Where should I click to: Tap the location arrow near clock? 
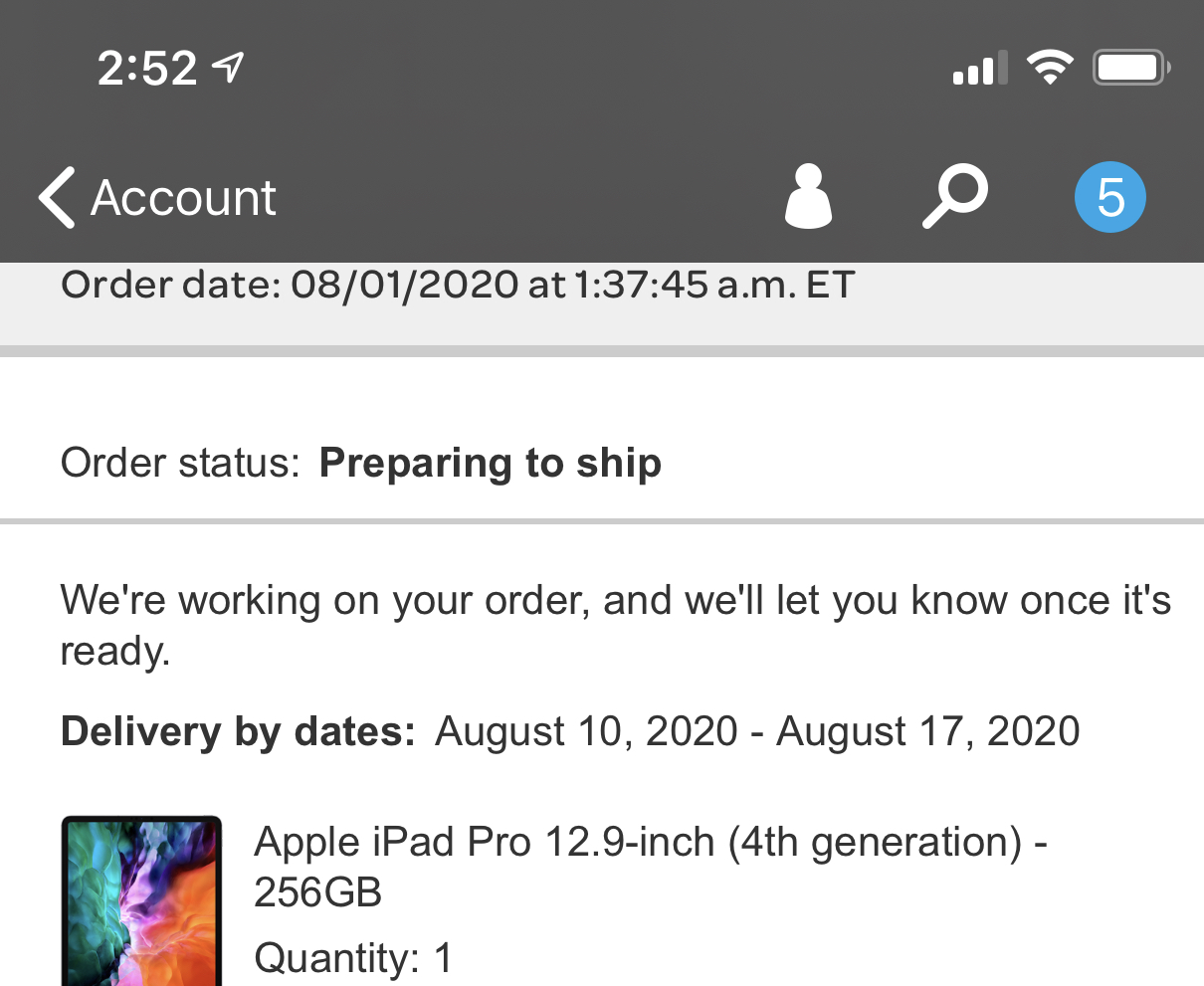[x=229, y=68]
